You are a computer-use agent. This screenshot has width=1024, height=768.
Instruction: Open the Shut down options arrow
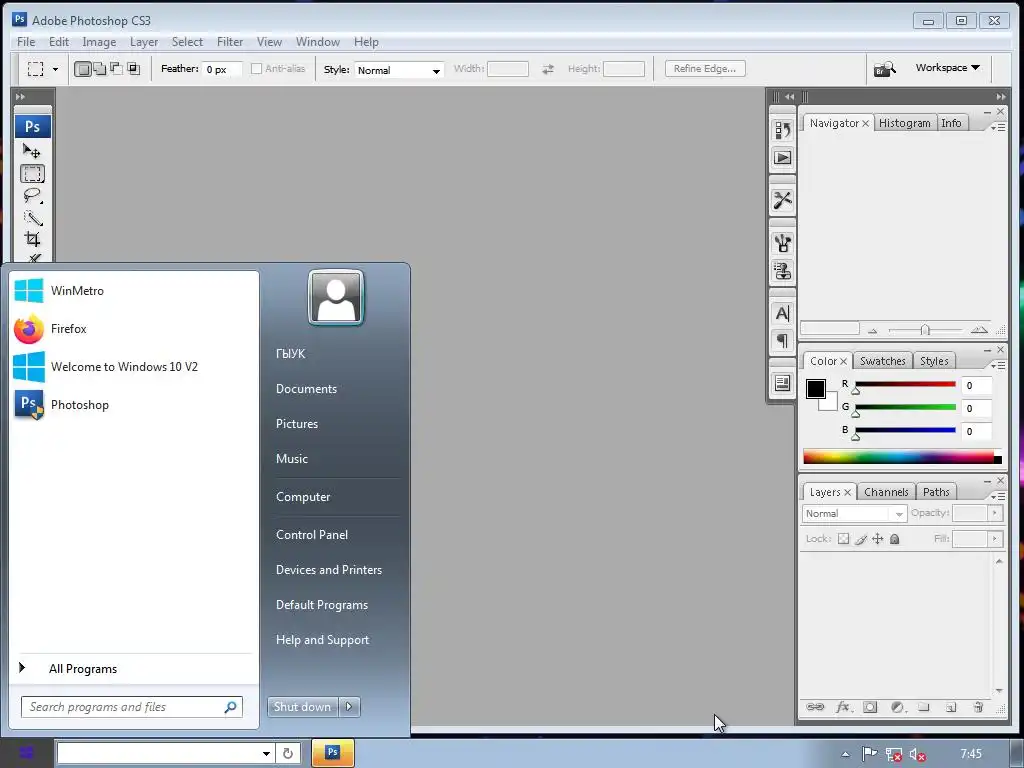(349, 707)
